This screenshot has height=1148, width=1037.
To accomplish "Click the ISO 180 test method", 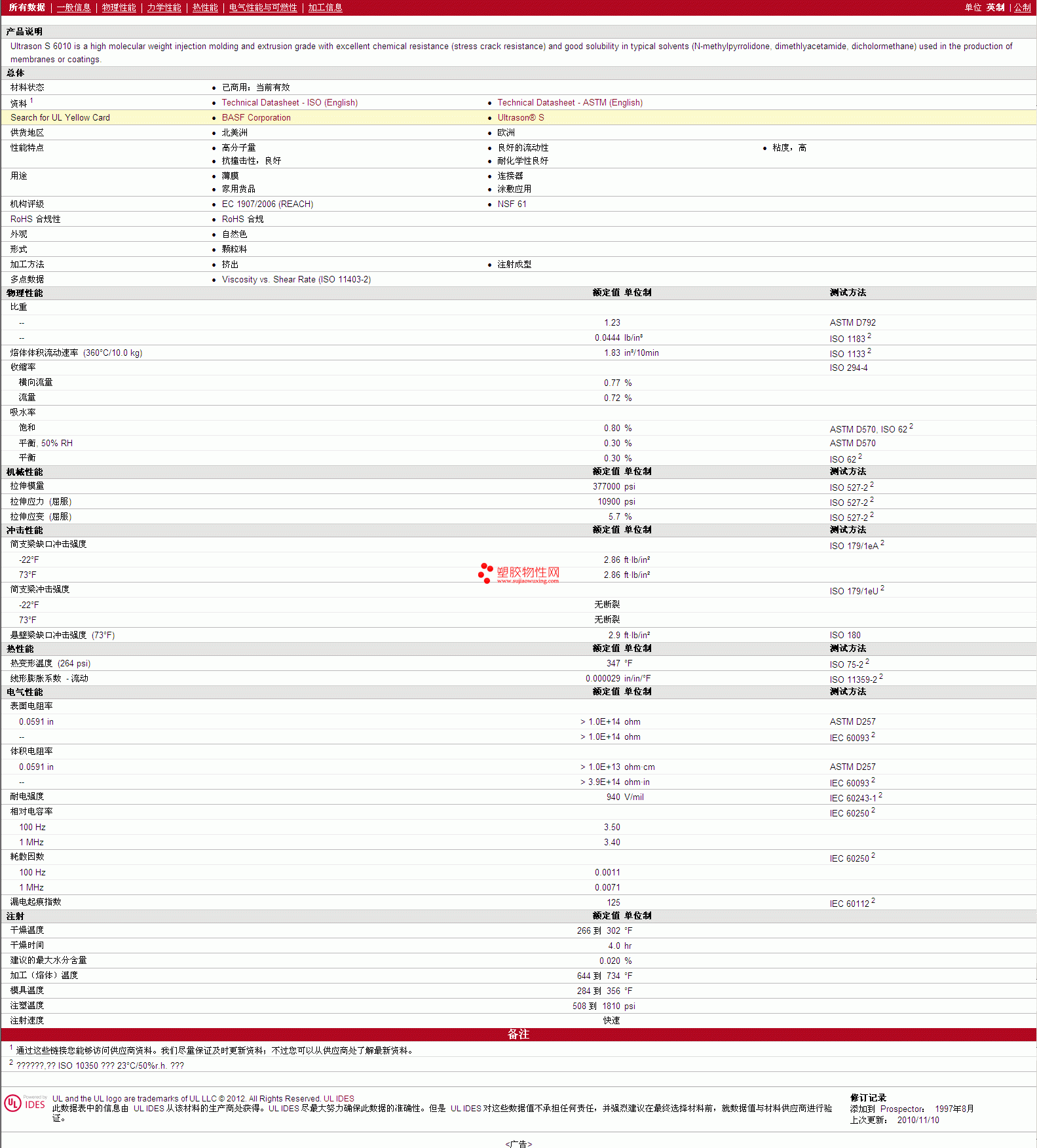I will coord(845,636).
